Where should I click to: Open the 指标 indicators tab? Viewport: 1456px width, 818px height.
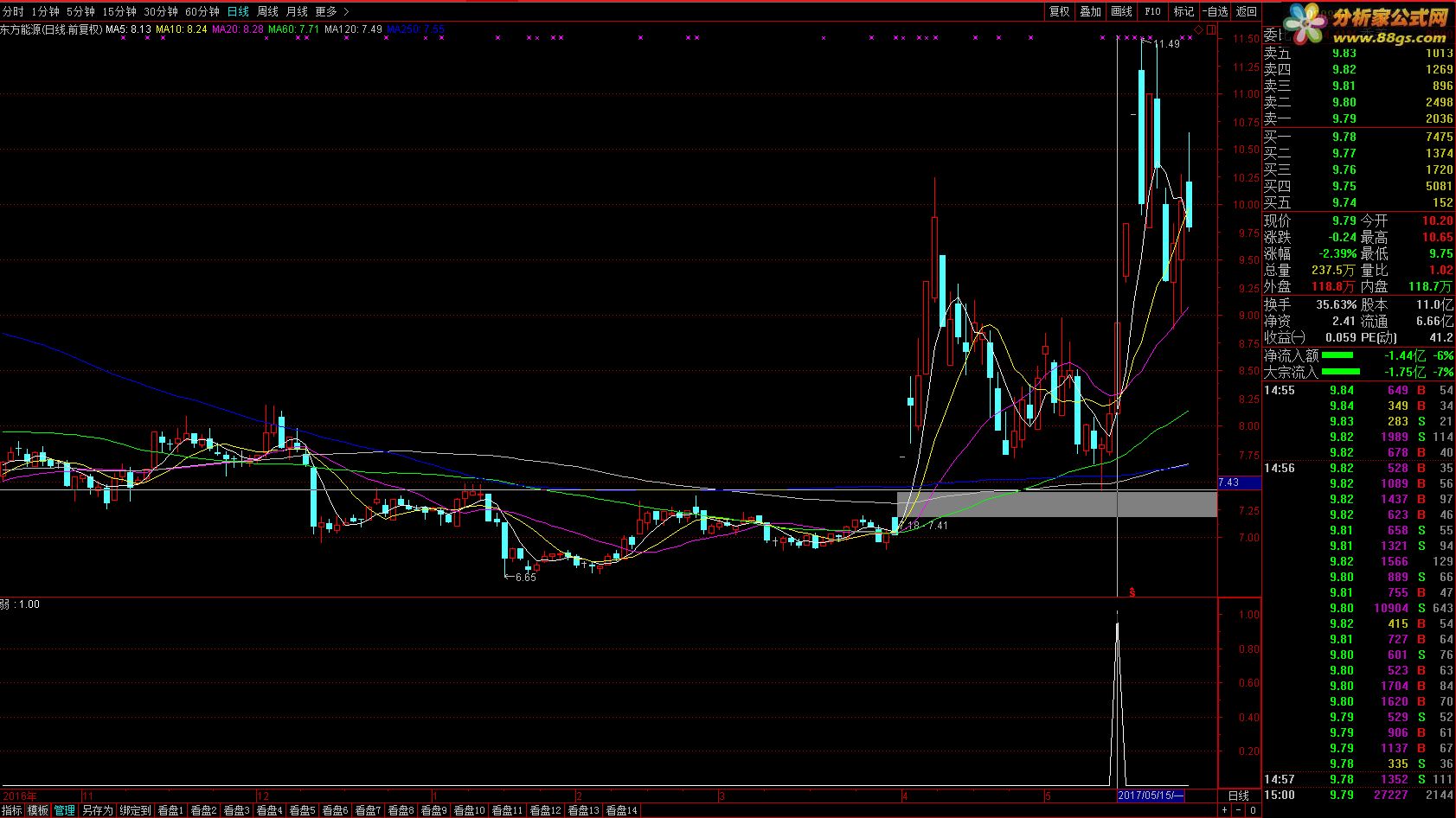coord(12,810)
